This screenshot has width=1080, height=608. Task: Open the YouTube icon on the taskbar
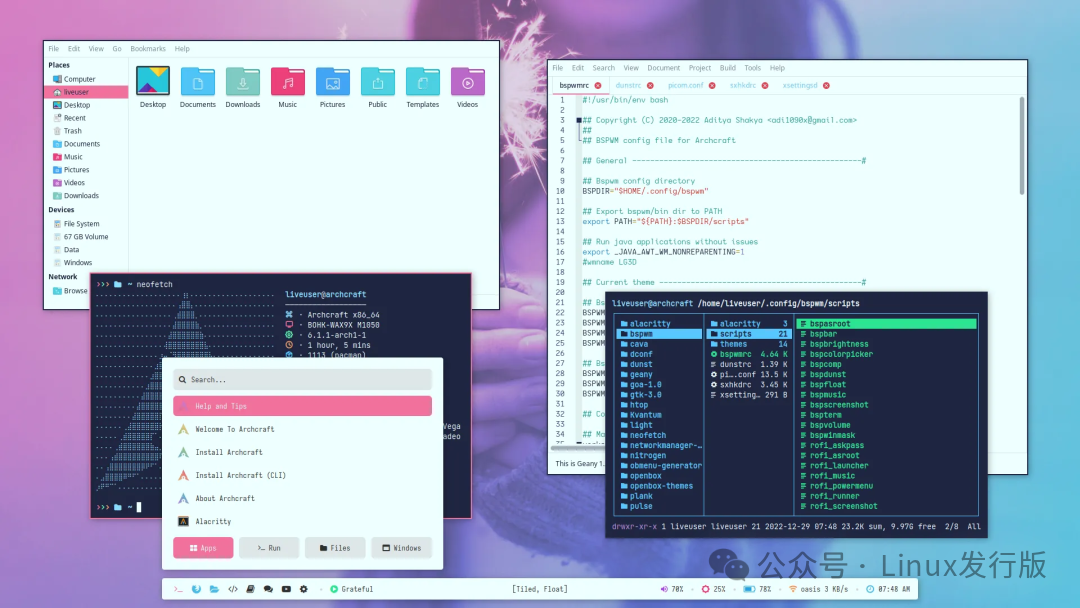[286, 589]
